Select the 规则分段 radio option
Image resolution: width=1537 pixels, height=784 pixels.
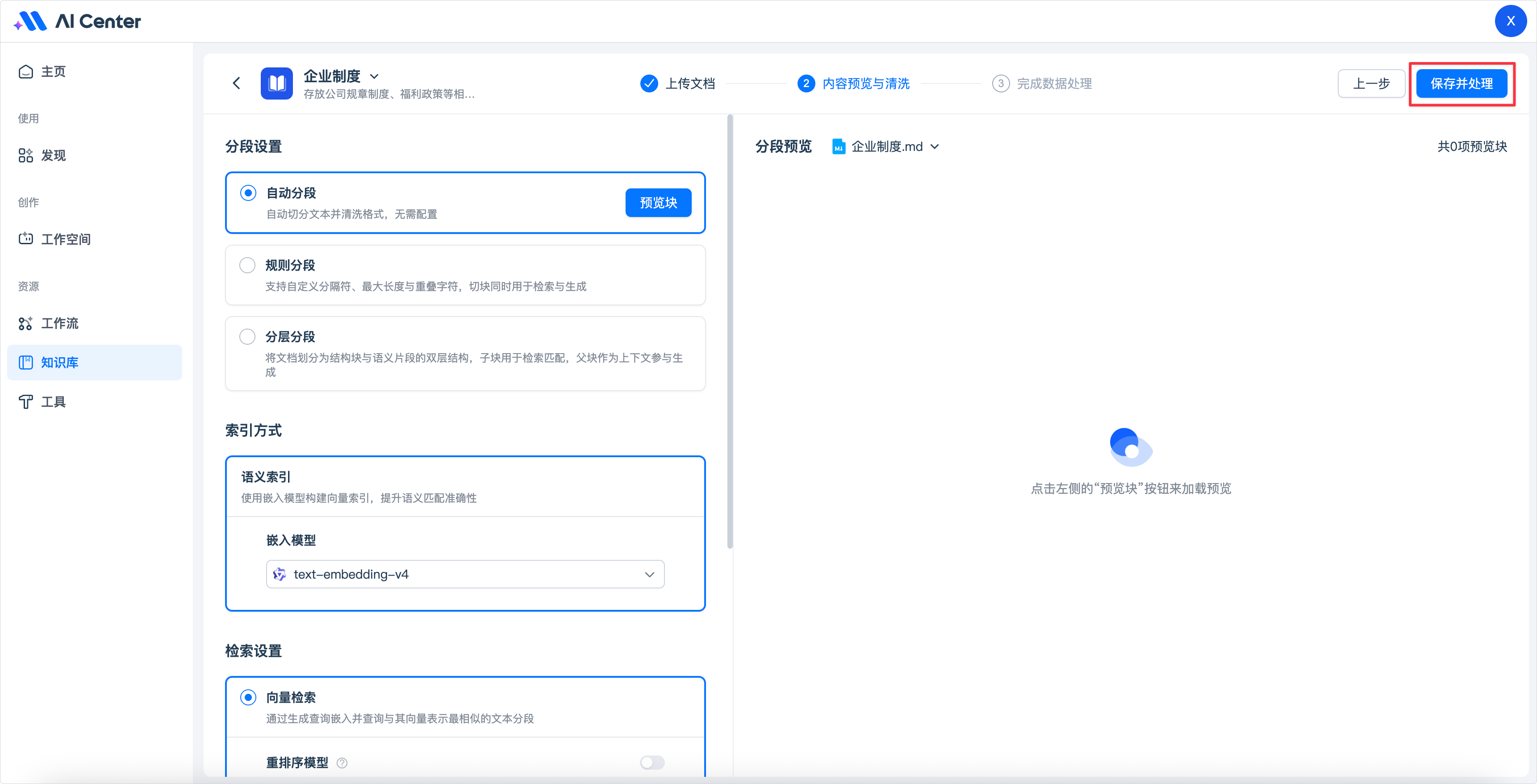point(247,265)
